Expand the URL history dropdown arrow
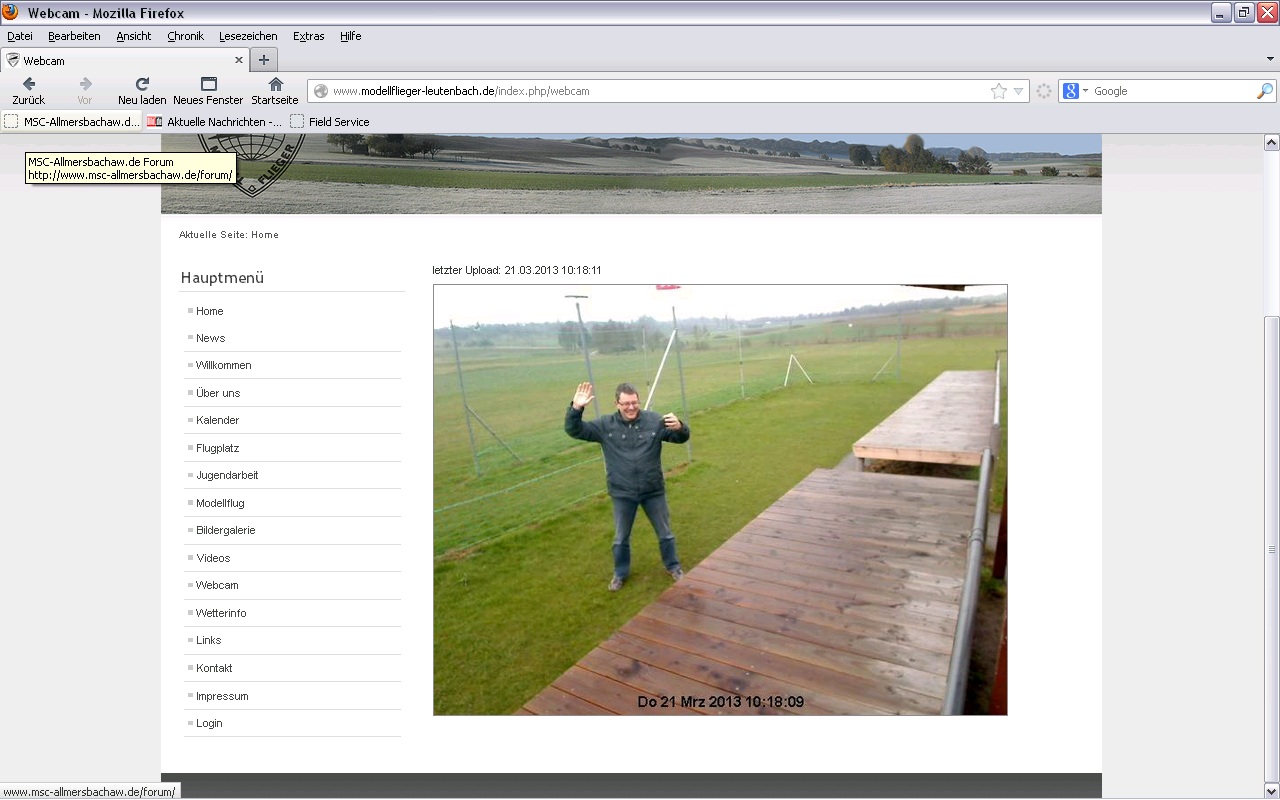The width and height of the screenshot is (1280, 800). point(1018,91)
